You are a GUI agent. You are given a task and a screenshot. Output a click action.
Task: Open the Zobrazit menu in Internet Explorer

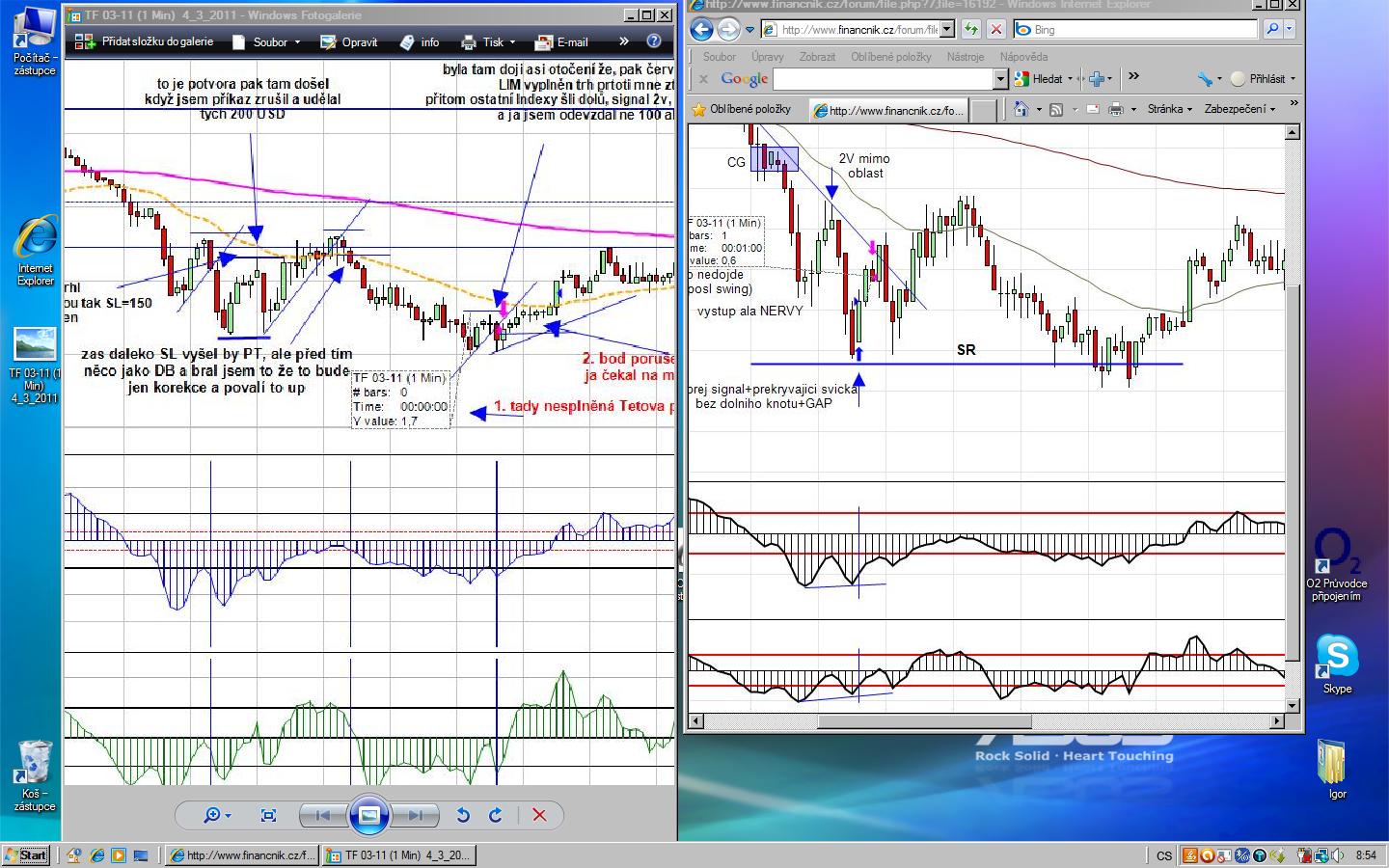[817, 57]
